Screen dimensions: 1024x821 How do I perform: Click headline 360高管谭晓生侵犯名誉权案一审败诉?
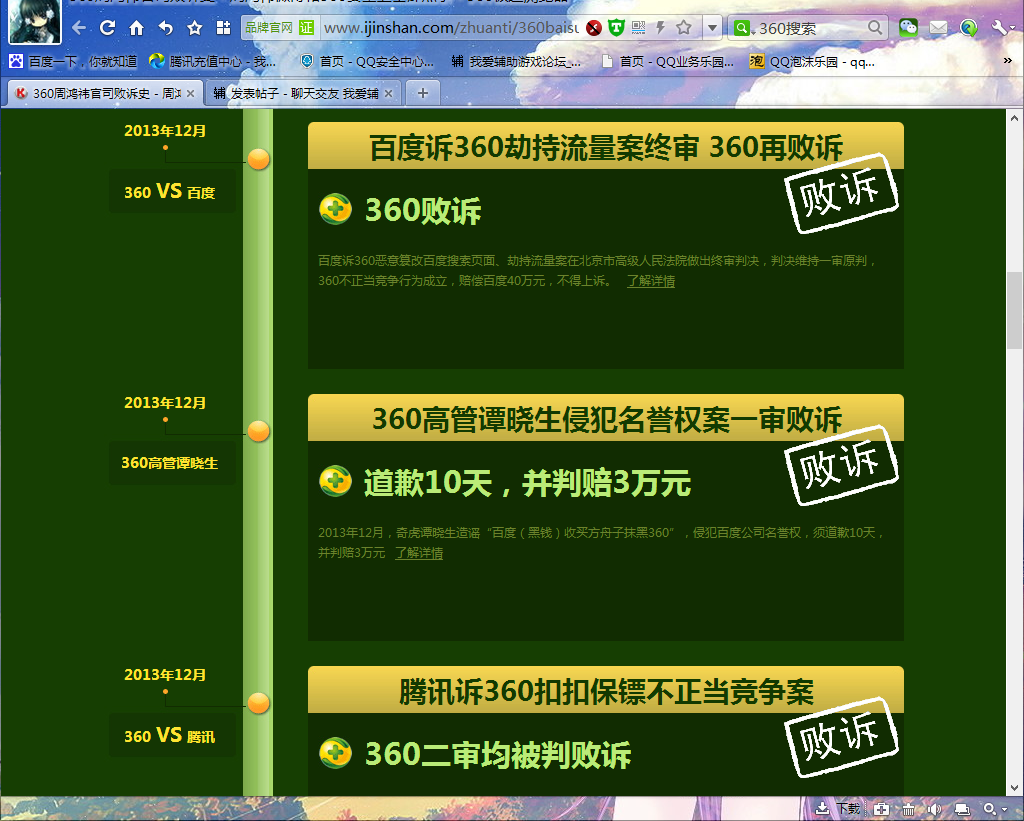click(607, 419)
